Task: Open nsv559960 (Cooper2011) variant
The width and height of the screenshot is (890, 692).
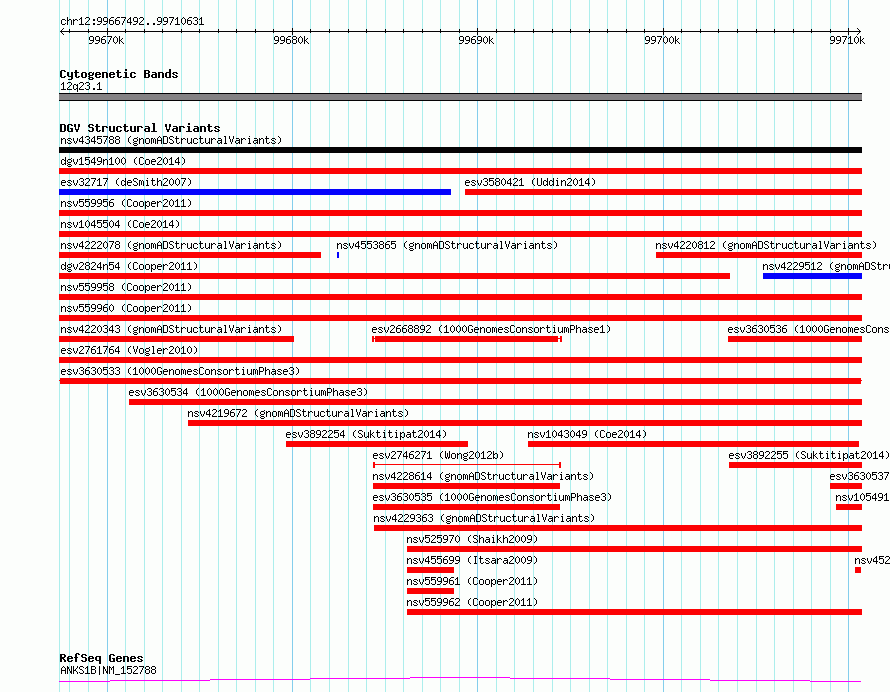Action: coord(126,308)
